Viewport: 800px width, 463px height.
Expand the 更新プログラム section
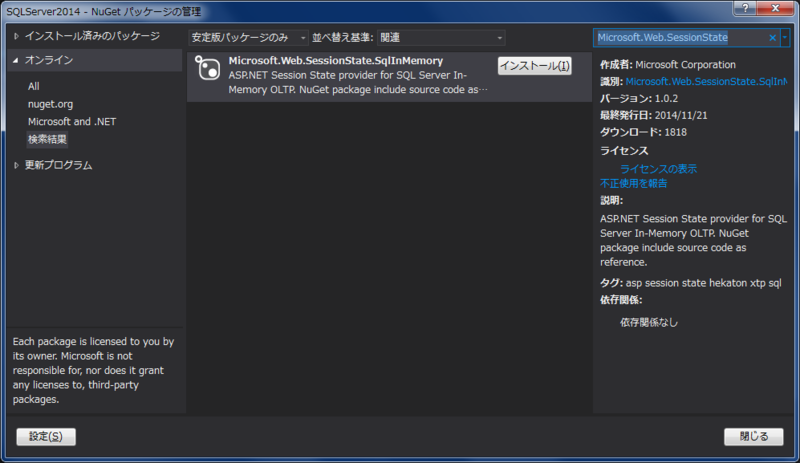16,165
